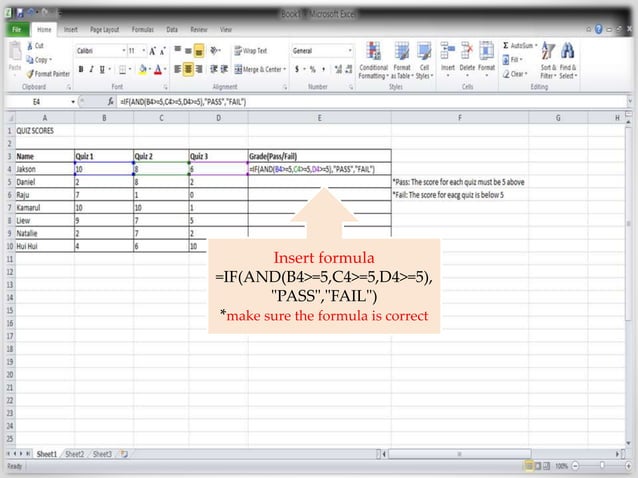Image resolution: width=638 pixels, height=478 pixels.
Task: Click the Copy icon
Action: 30,60
